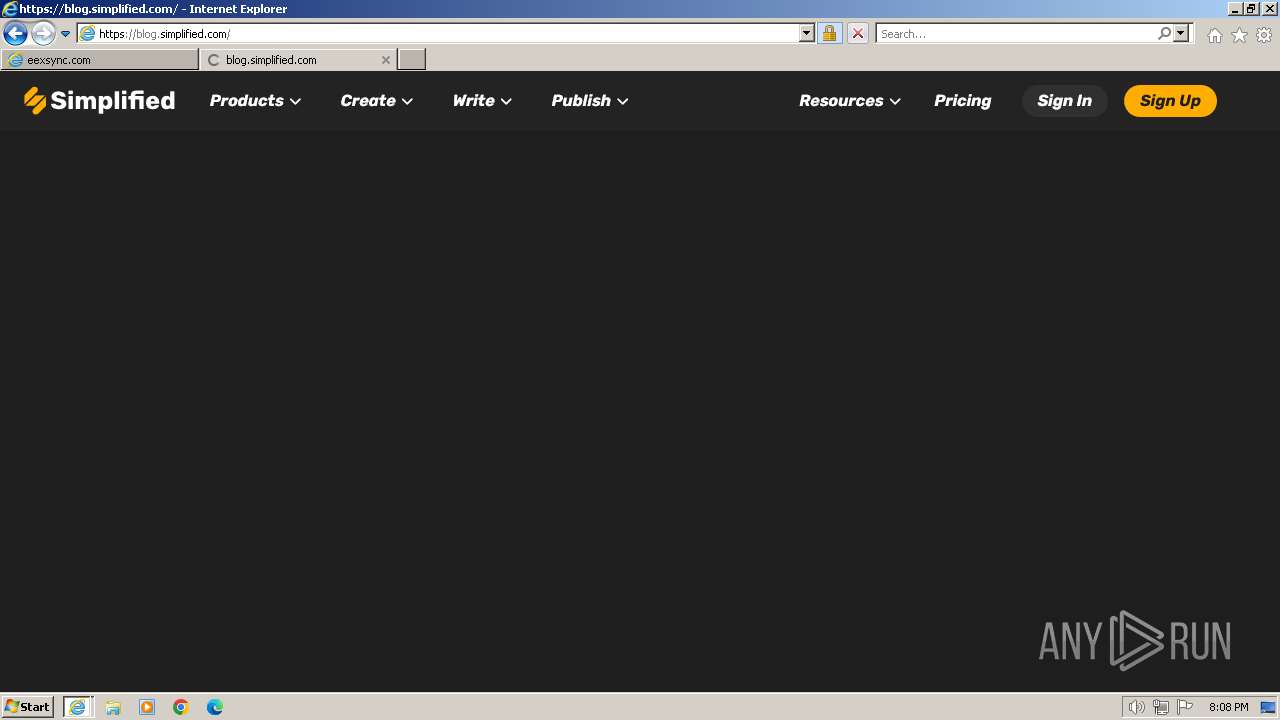Screen dimensions: 1280x720
Task: Open a new blank tab button
Action: click(x=412, y=60)
